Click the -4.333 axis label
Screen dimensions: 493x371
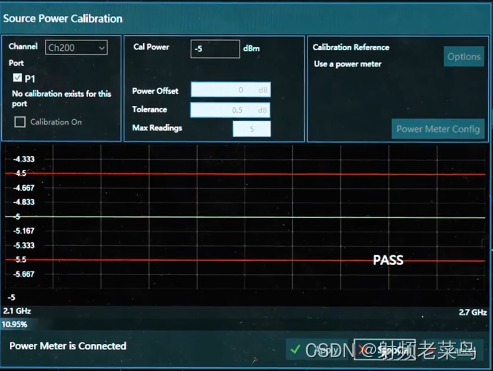pos(24,159)
